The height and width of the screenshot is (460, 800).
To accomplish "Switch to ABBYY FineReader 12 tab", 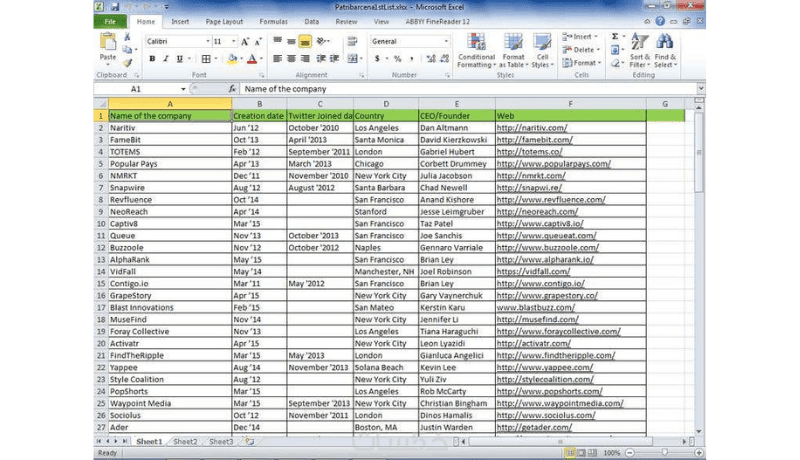I will 438,21.
